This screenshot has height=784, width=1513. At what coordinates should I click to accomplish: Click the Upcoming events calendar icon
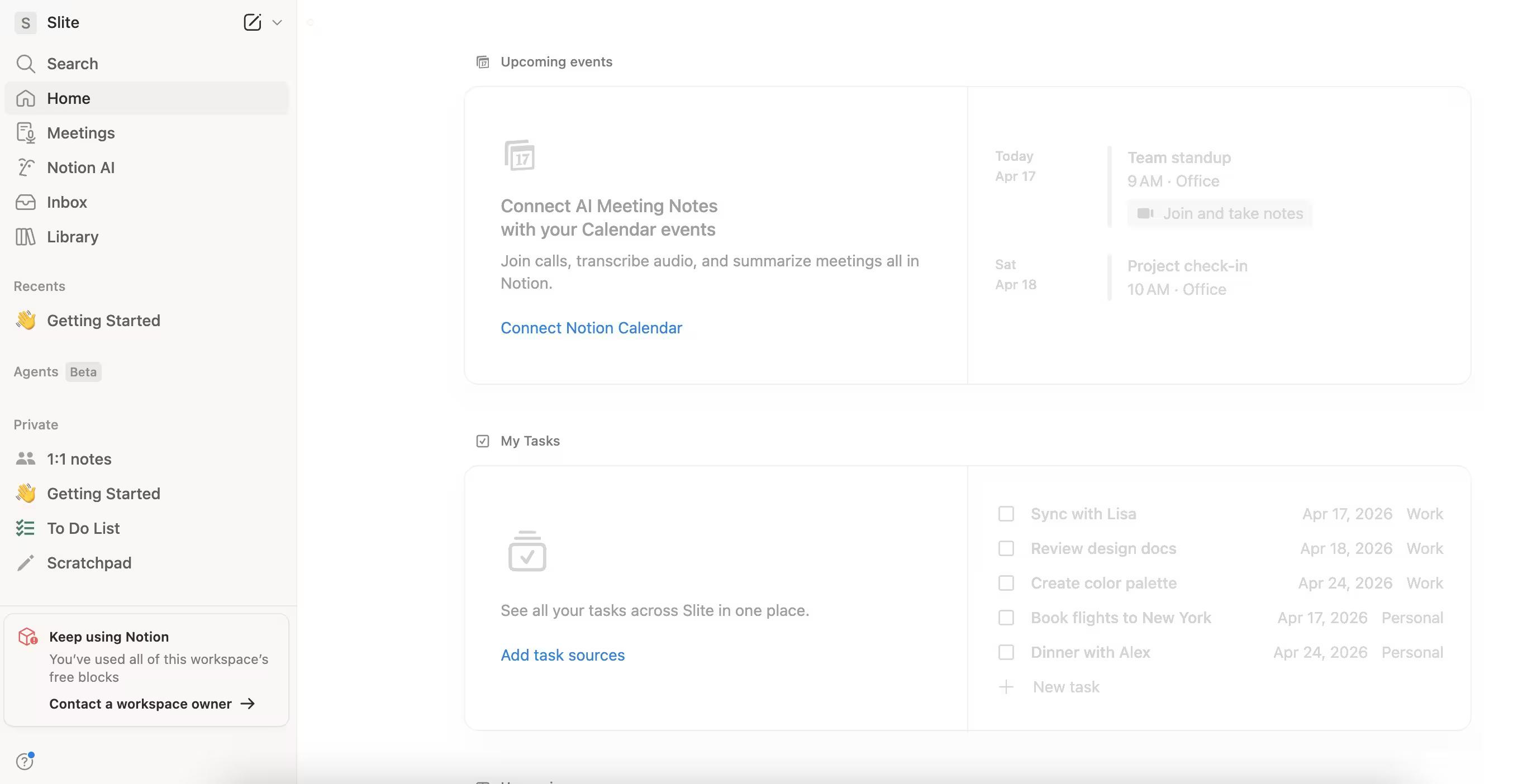point(483,62)
